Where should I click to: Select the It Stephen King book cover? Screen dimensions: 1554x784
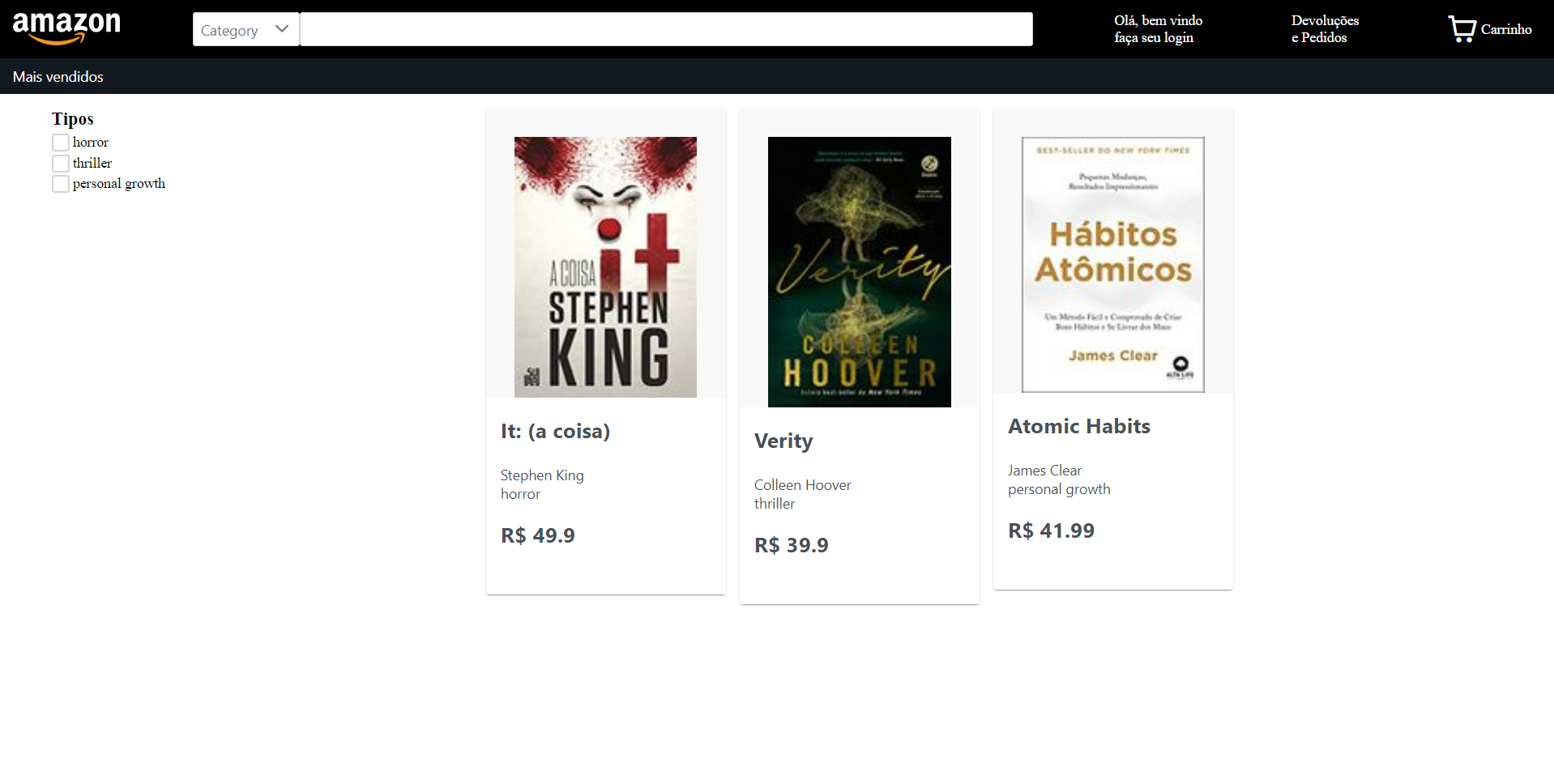tap(605, 267)
